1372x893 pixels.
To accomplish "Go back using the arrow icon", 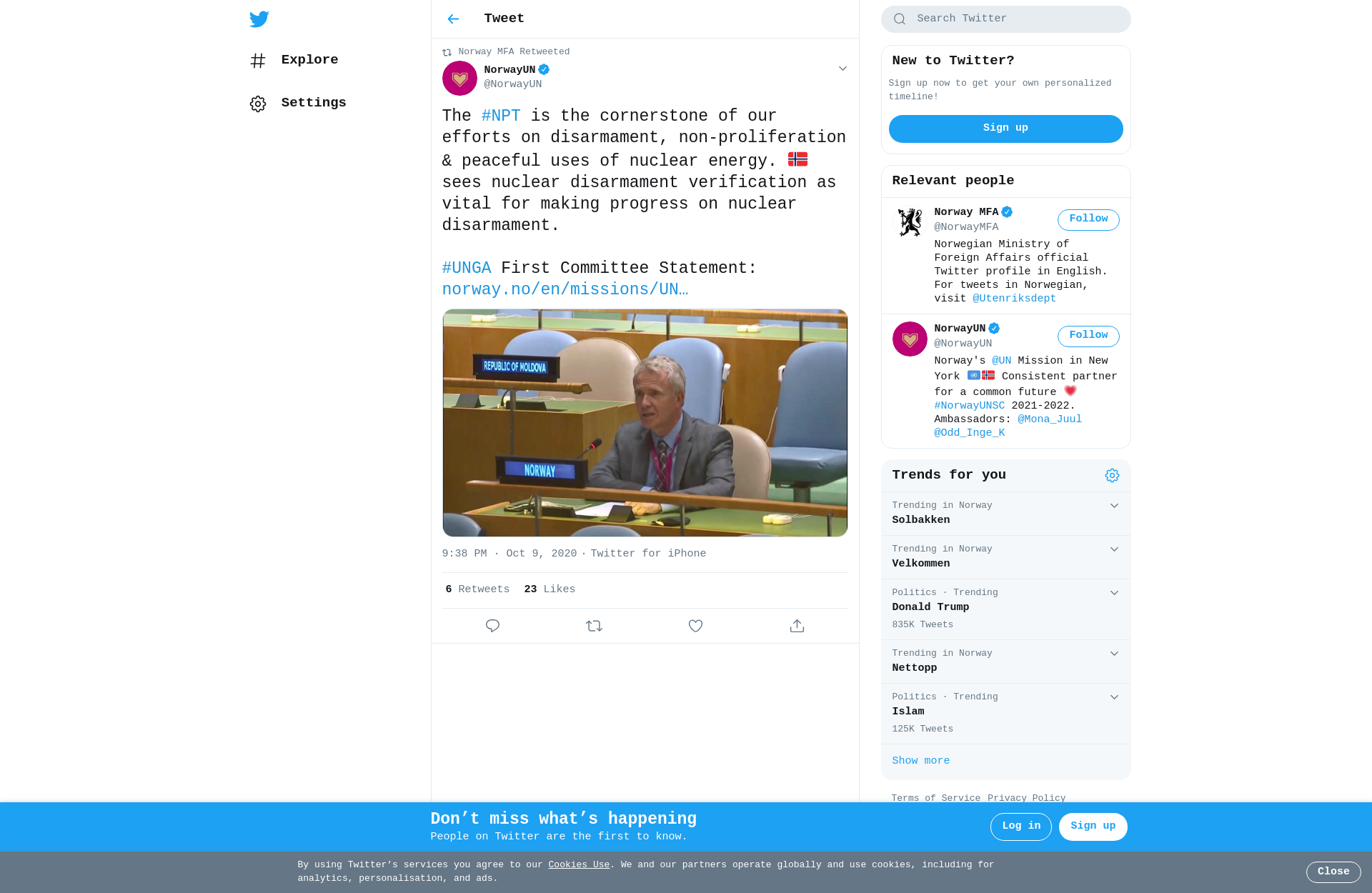I will (453, 19).
